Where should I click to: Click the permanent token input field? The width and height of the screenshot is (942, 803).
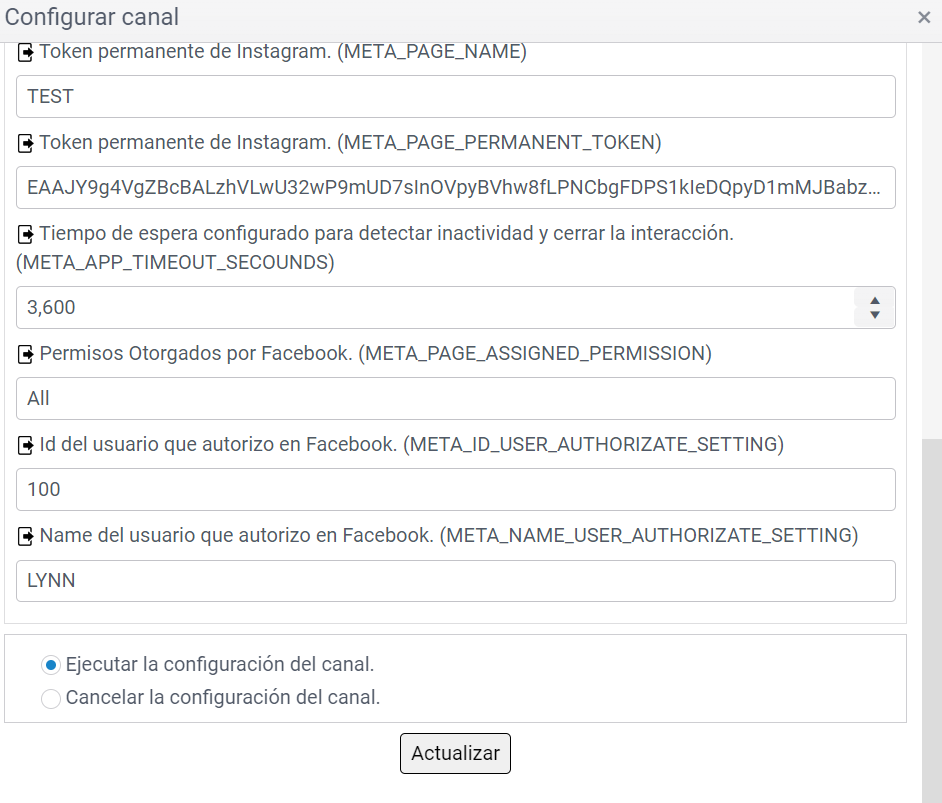(455, 188)
